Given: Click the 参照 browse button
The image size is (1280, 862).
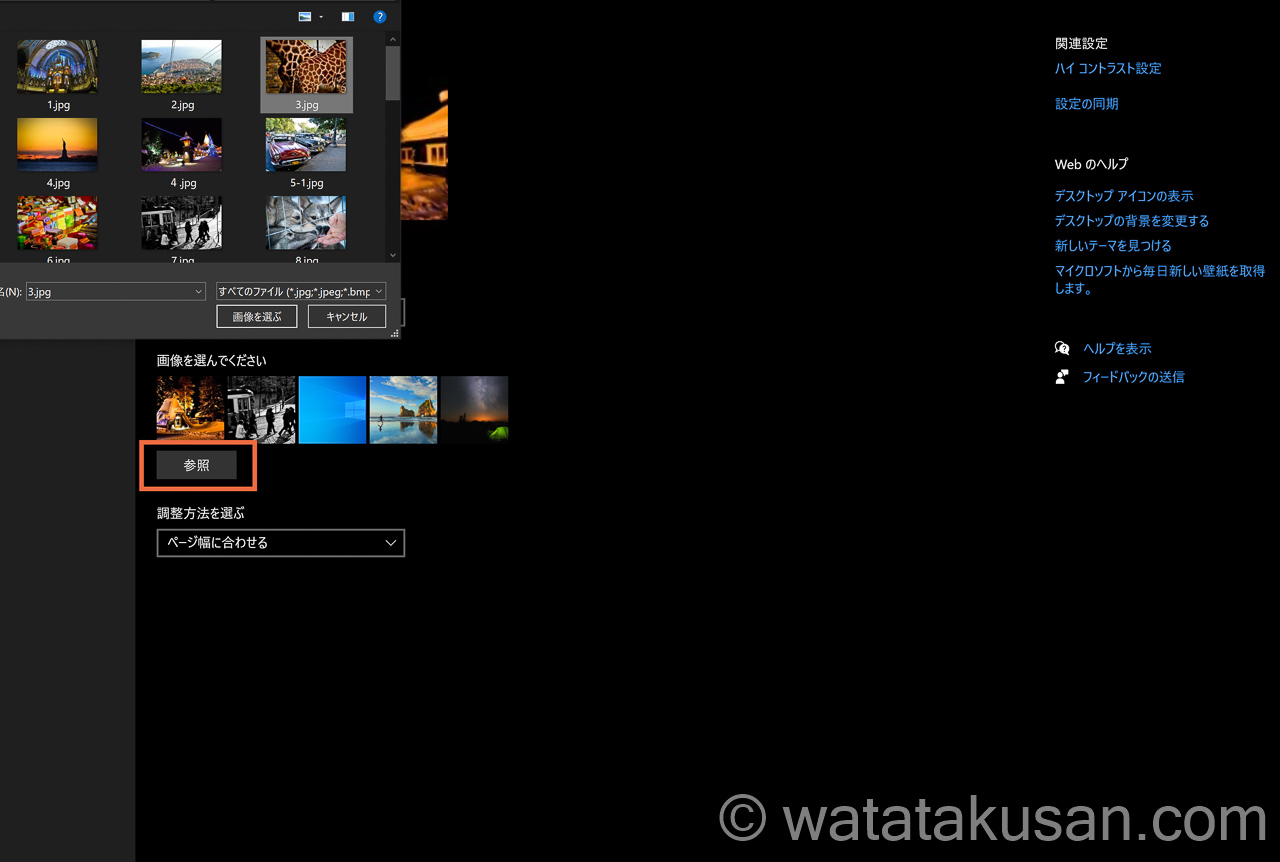Looking at the screenshot, I should click(x=197, y=465).
